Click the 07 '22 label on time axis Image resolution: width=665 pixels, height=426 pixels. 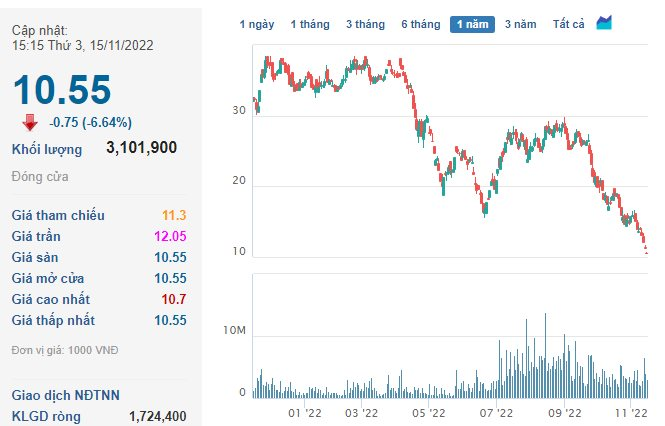[497, 412]
